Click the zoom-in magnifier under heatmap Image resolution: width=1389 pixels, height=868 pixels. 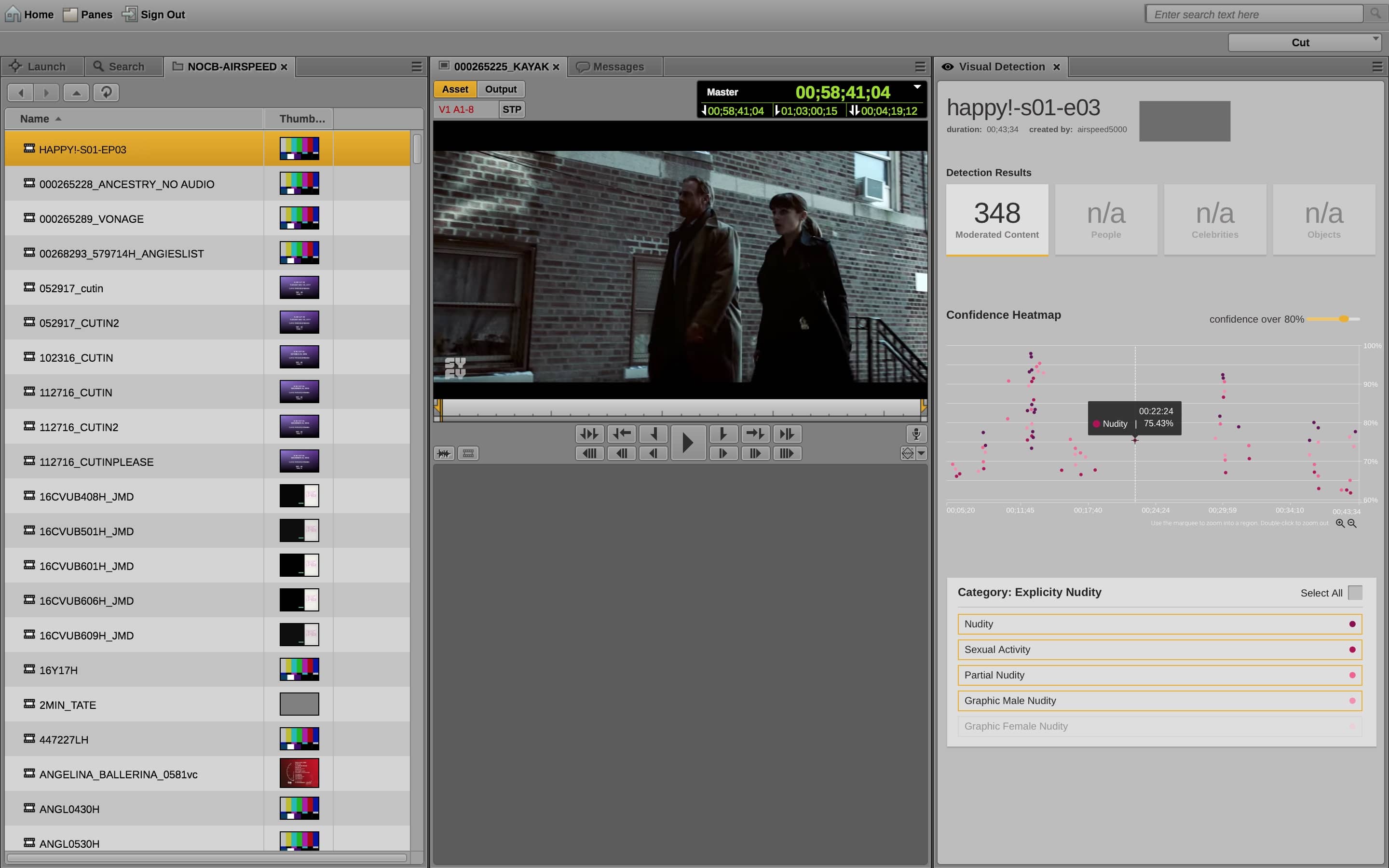pos(1340,523)
